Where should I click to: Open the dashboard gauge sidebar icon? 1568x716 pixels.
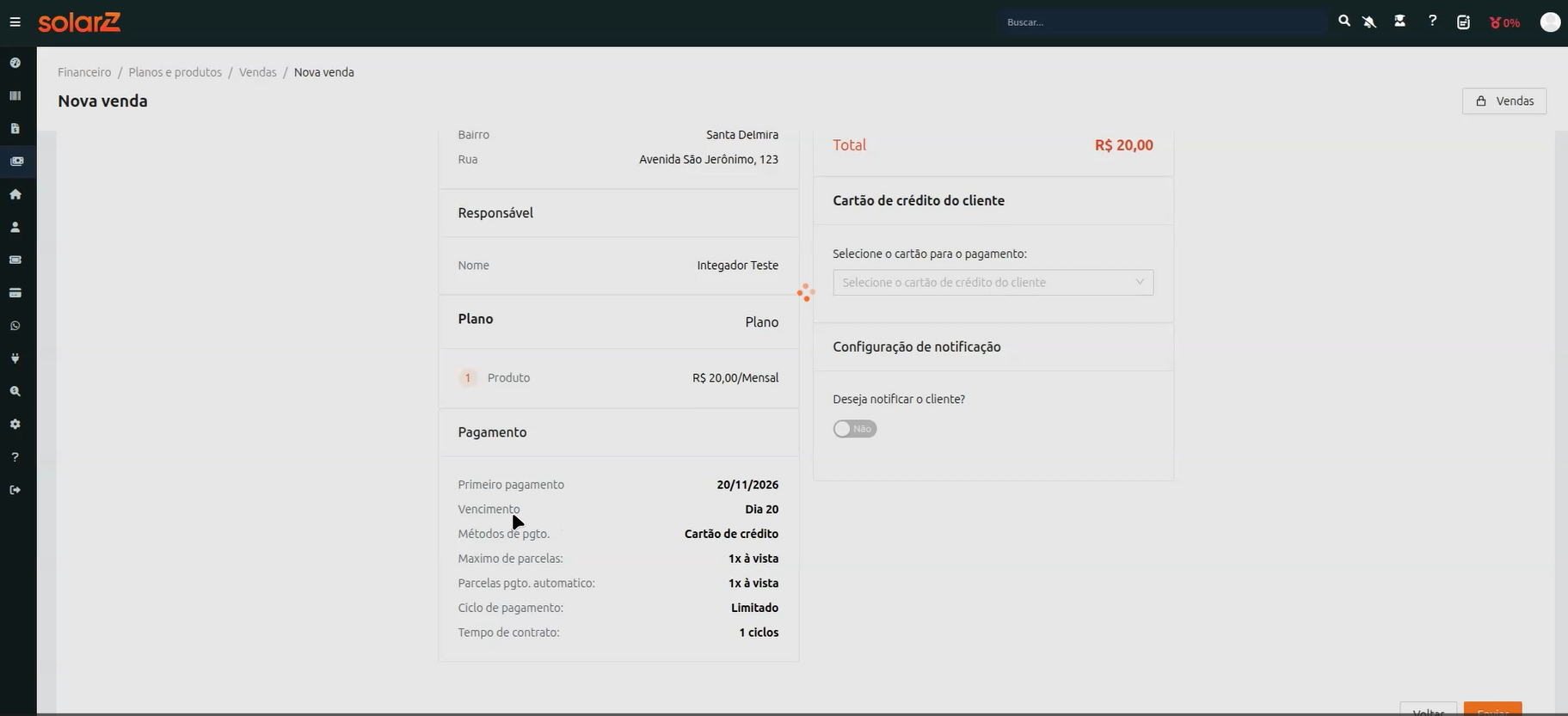[x=15, y=63]
